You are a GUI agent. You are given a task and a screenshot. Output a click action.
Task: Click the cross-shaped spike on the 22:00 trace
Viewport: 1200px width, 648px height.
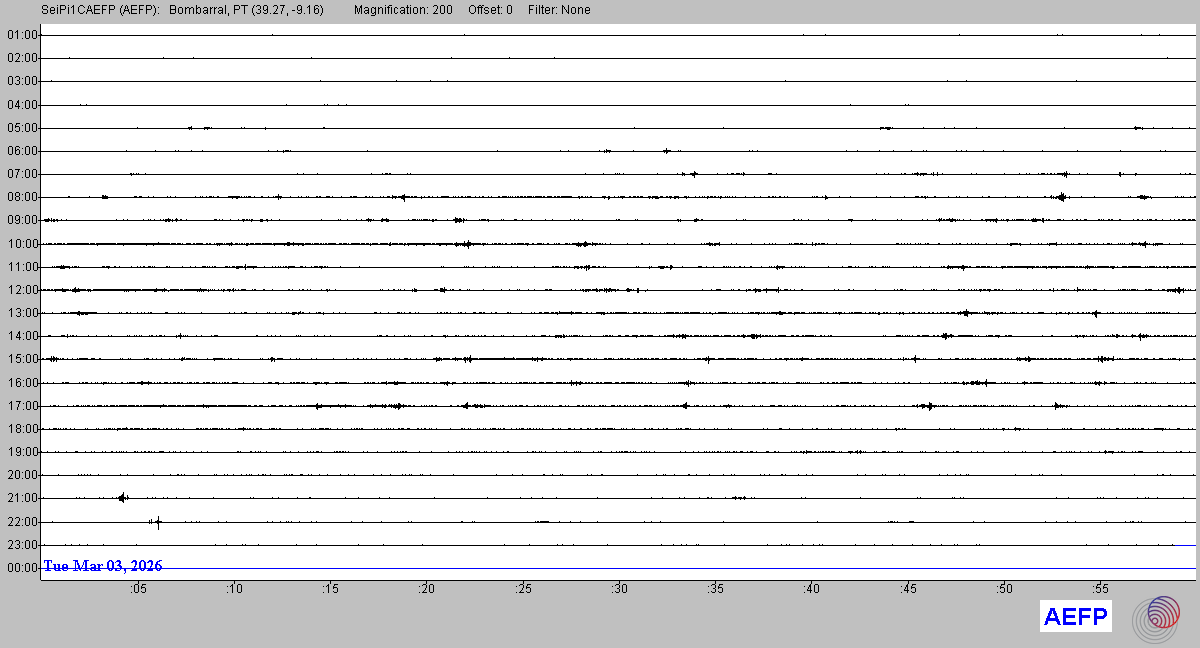point(157,521)
